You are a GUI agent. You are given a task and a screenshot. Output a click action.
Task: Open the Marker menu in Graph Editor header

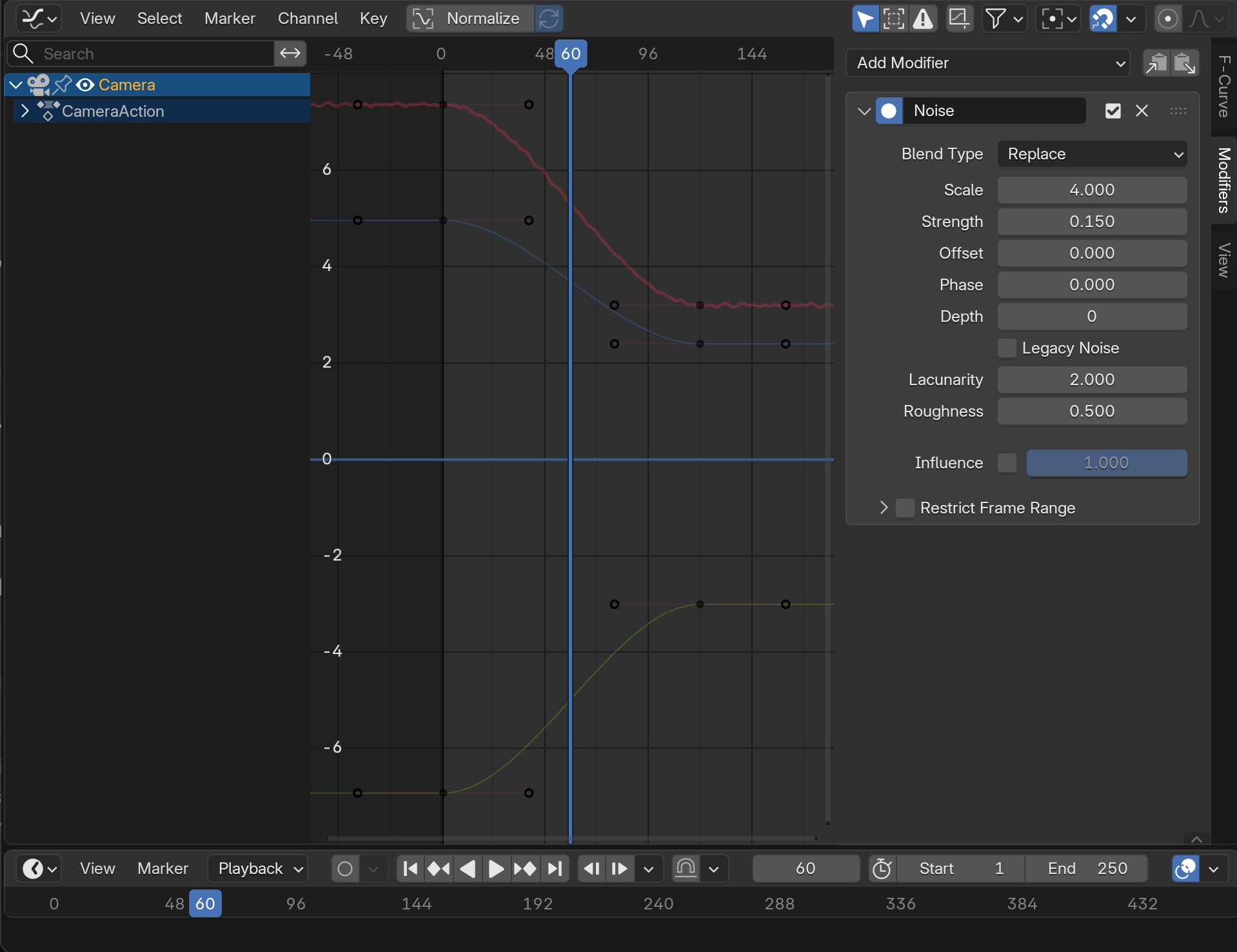(230, 19)
